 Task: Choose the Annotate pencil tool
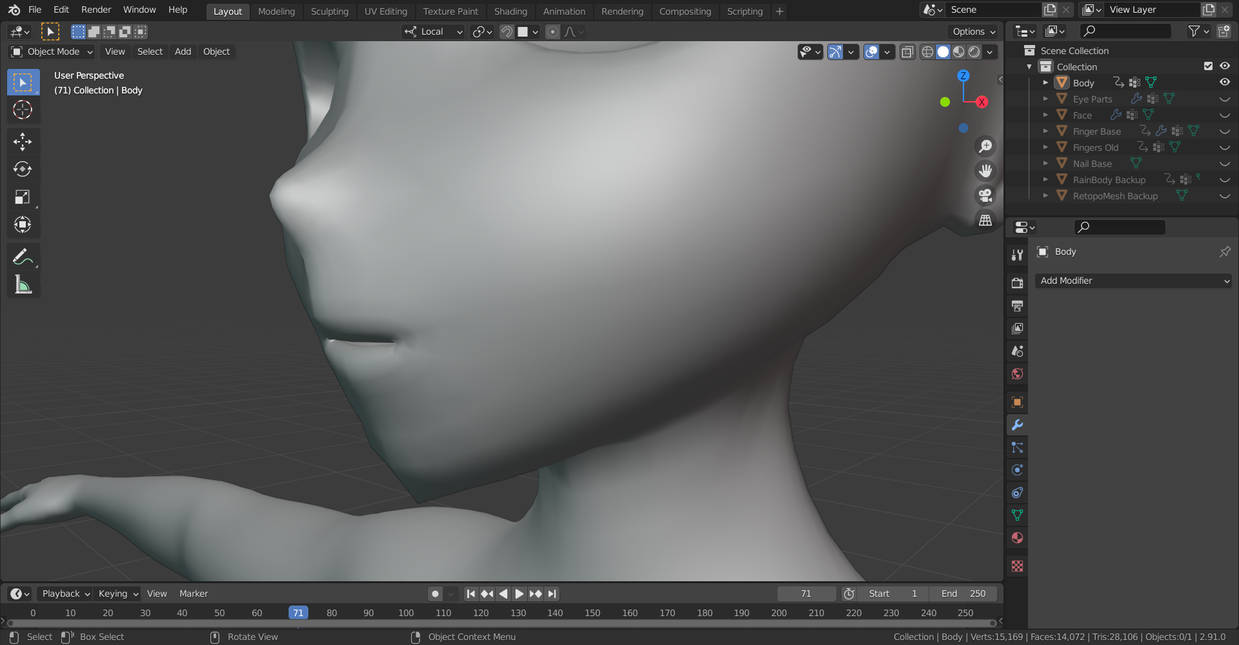tap(22, 257)
